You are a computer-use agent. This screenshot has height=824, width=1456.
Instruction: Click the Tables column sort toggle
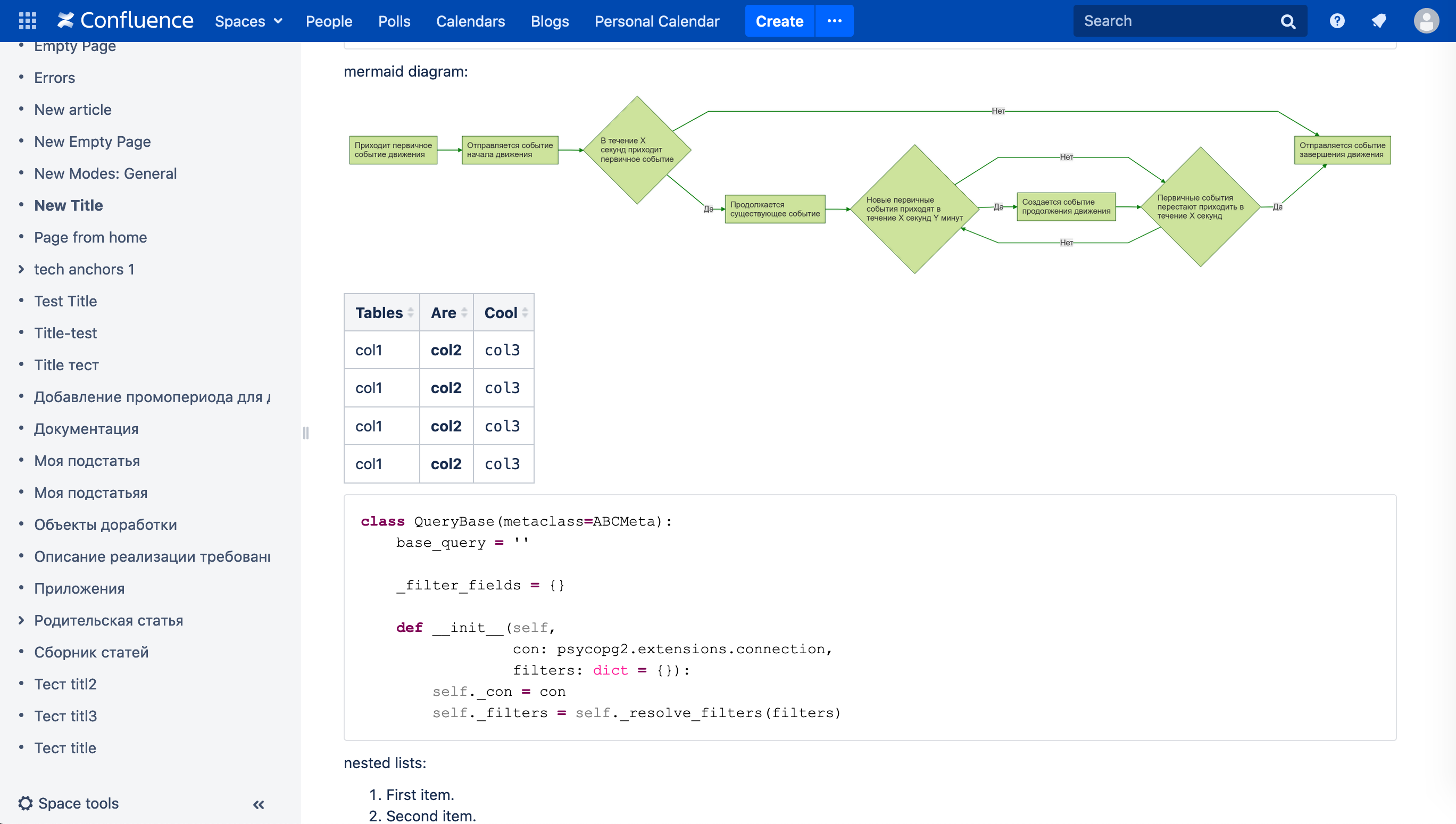click(x=411, y=312)
